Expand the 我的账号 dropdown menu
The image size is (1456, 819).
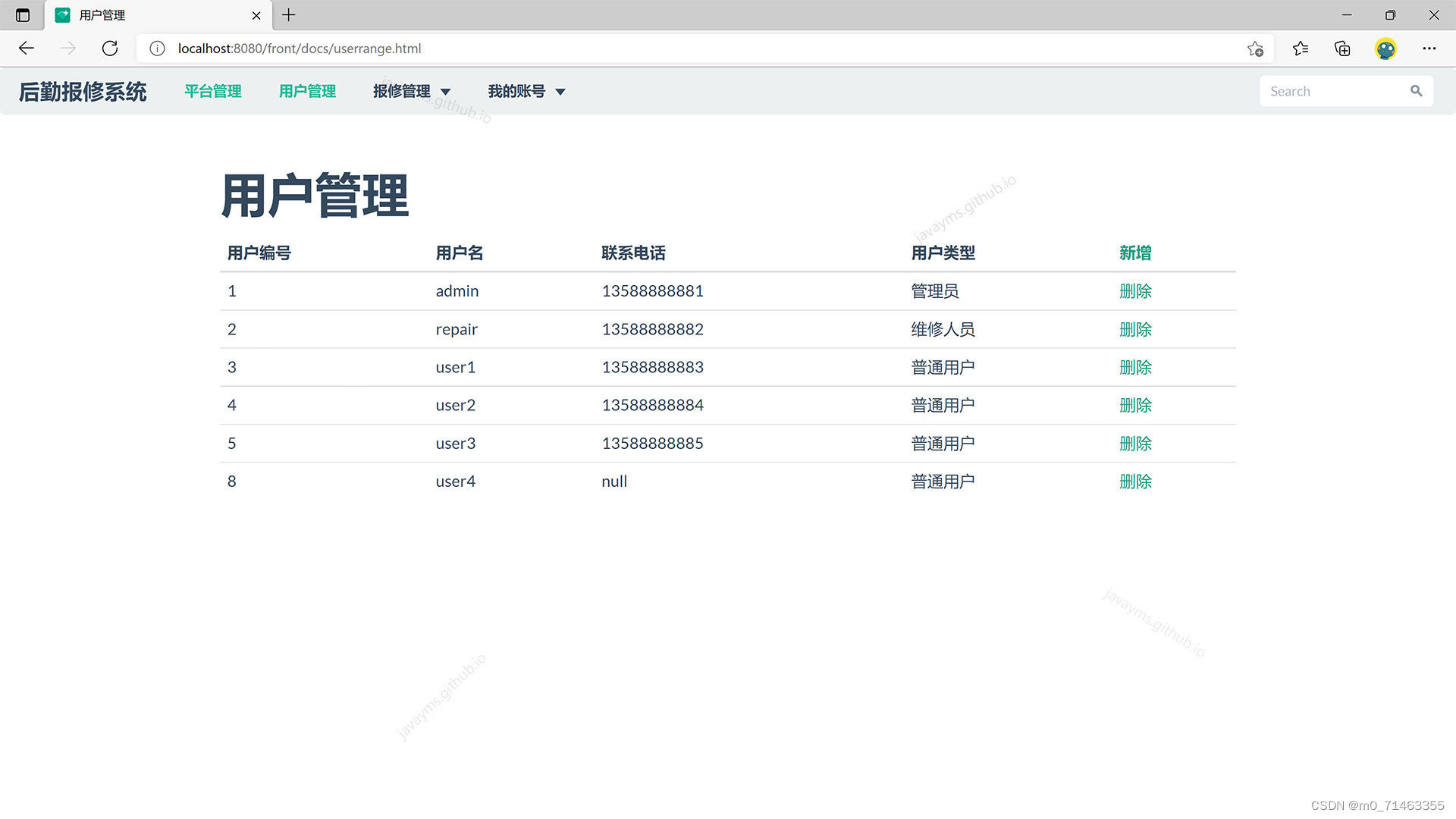(x=526, y=92)
